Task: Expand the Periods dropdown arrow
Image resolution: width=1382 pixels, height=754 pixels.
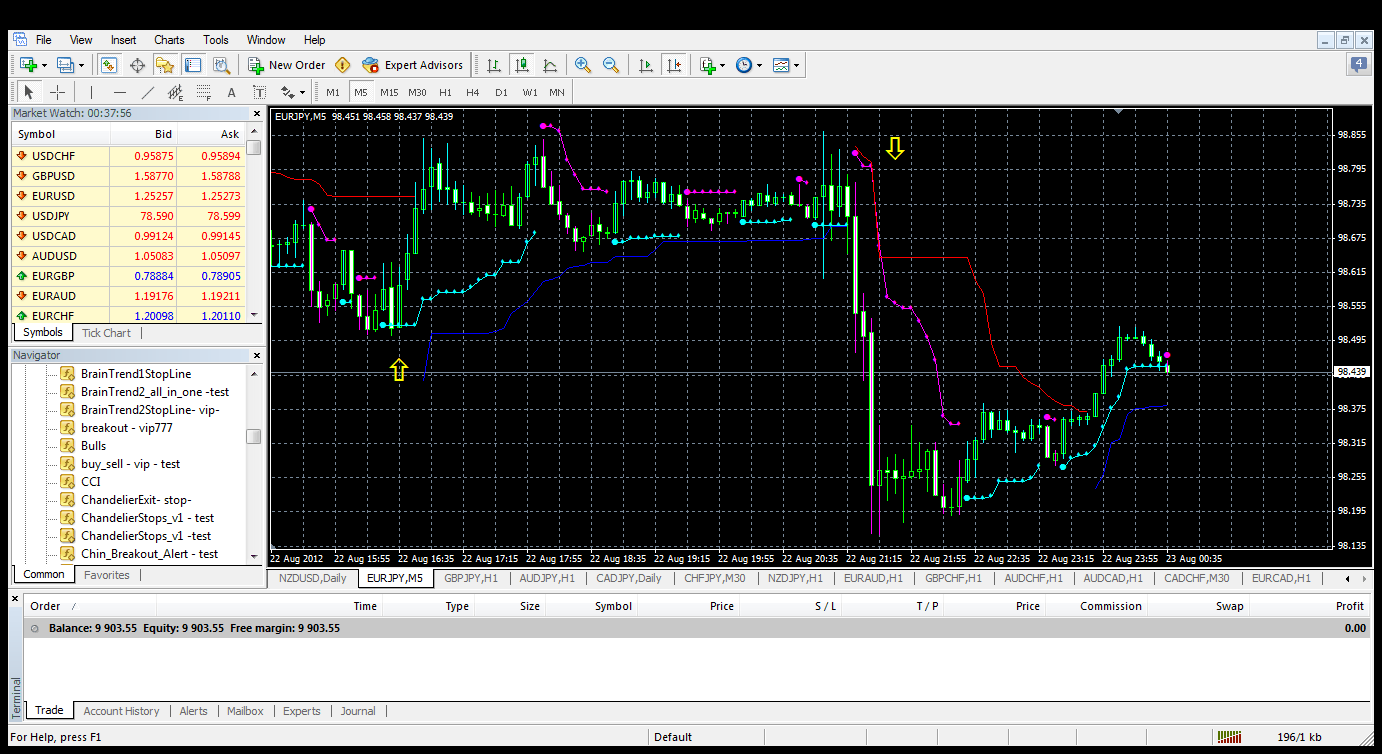Action: [x=760, y=65]
